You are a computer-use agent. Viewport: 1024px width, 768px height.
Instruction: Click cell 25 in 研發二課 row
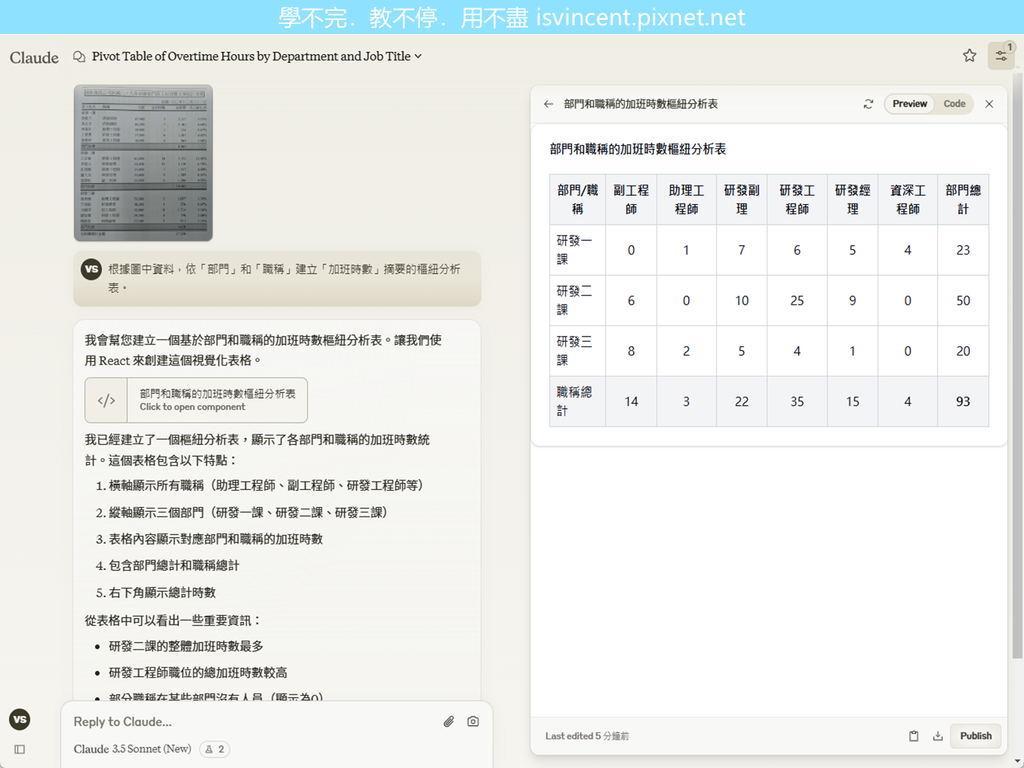click(797, 300)
